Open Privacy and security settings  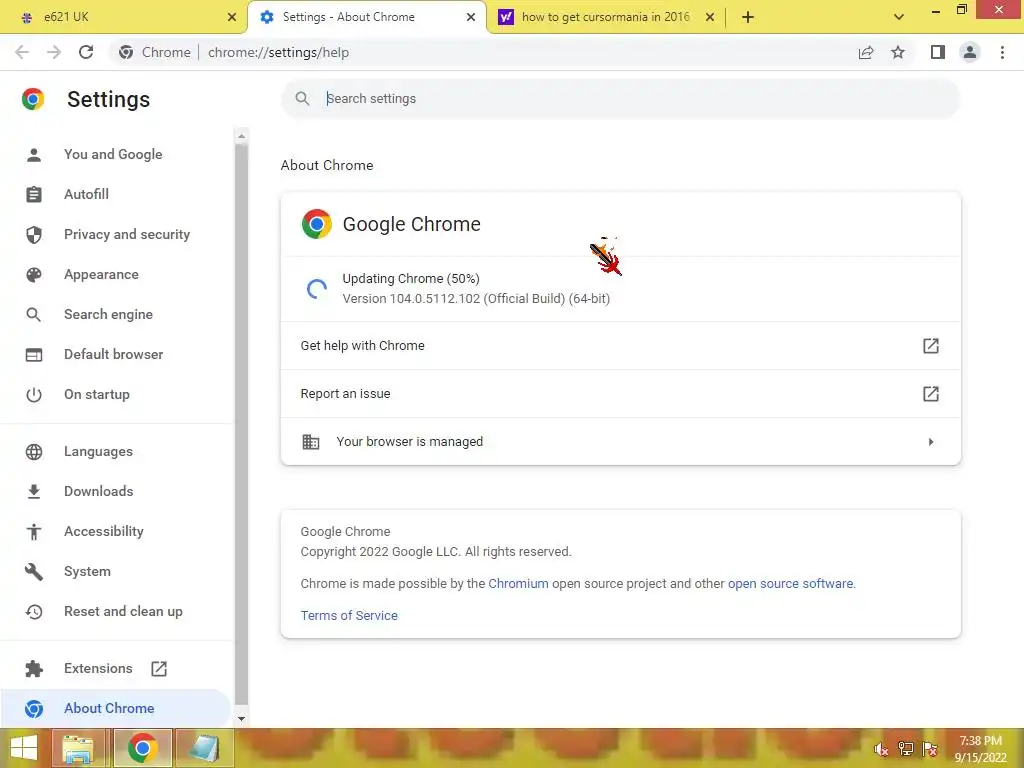[127, 234]
